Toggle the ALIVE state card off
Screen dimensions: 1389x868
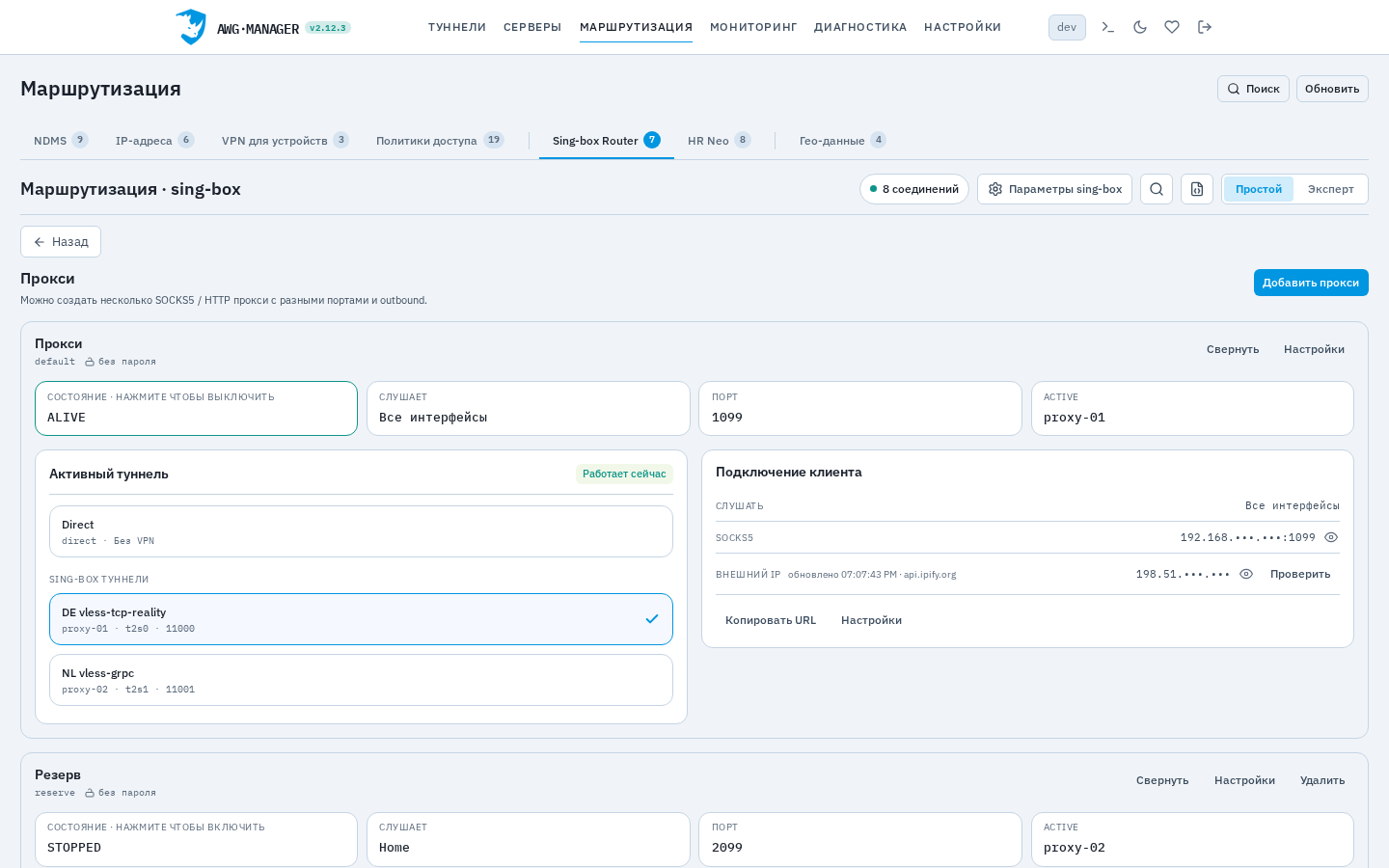click(x=196, y=408)
